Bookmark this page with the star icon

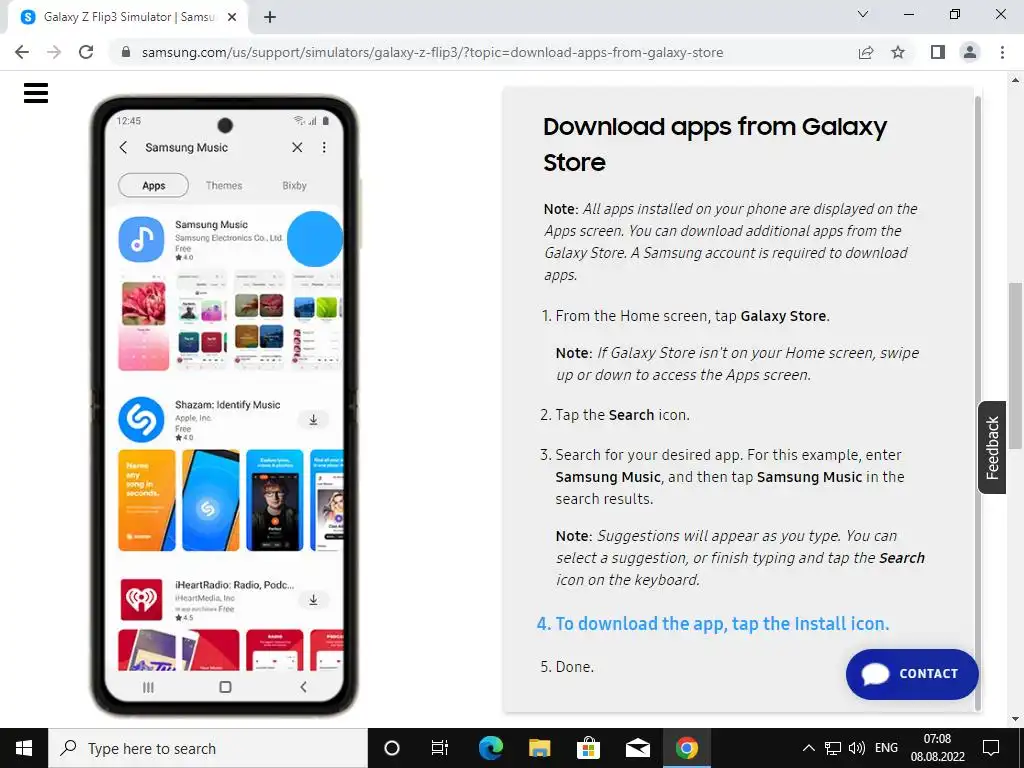click(x=898, y=52)
